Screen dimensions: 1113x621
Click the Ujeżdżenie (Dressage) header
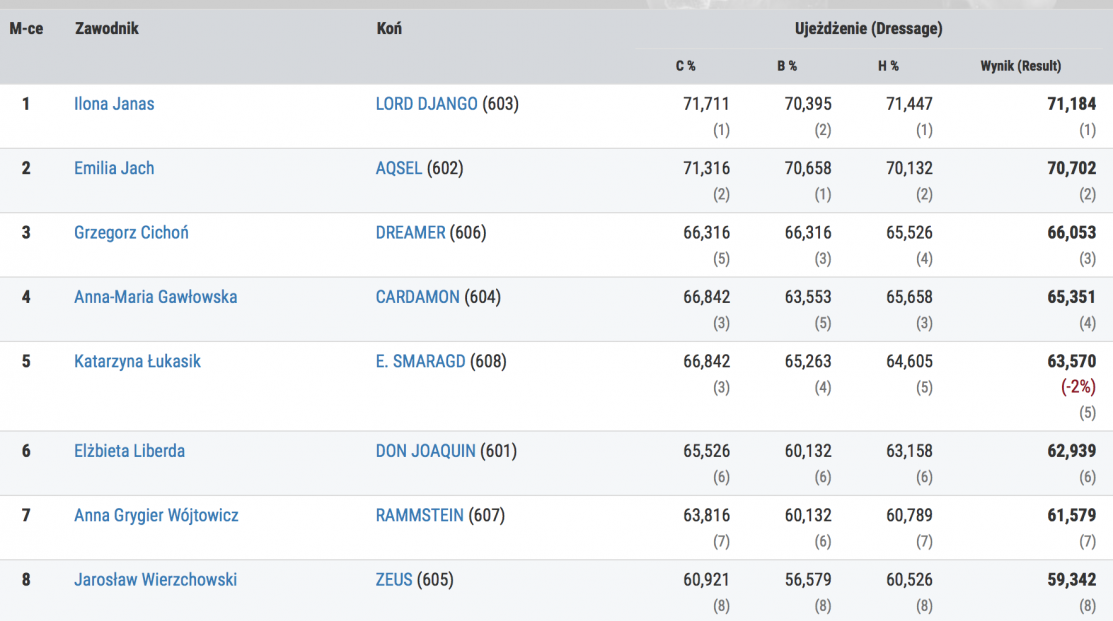click(868, 29)
